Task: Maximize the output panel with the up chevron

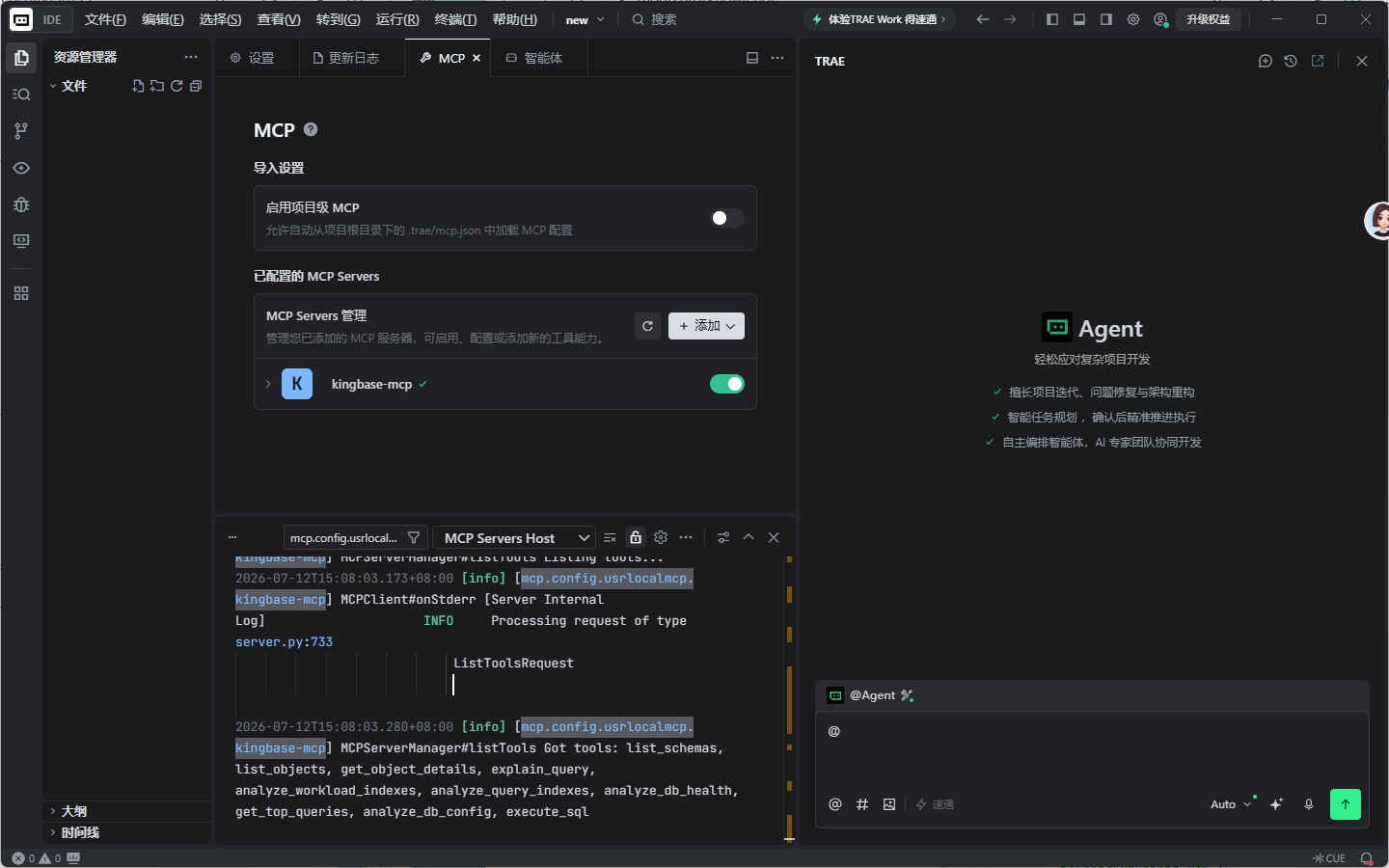Action: click(749, 538)
